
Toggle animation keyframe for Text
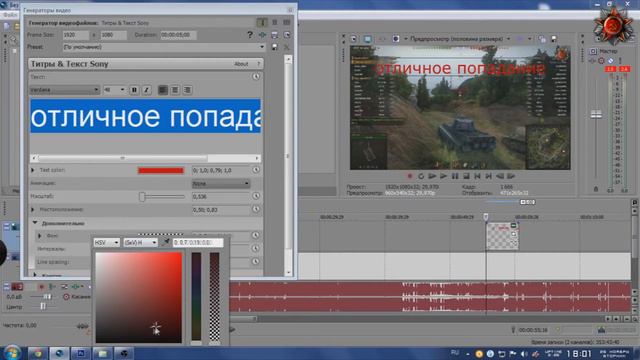[256, 77]
